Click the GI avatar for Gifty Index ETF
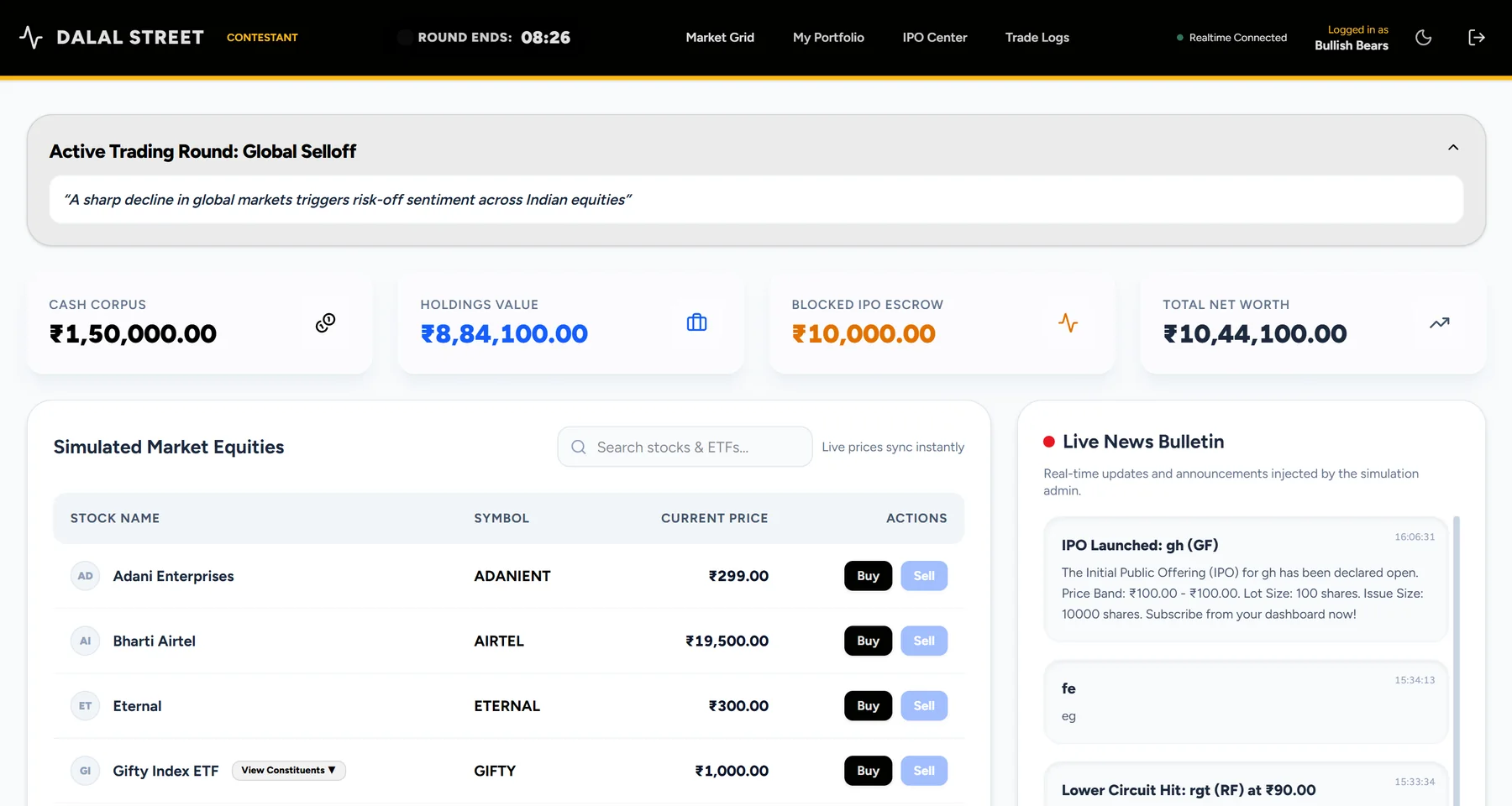The width and height of the screenshot is (1512, 806). click(85, 771)
